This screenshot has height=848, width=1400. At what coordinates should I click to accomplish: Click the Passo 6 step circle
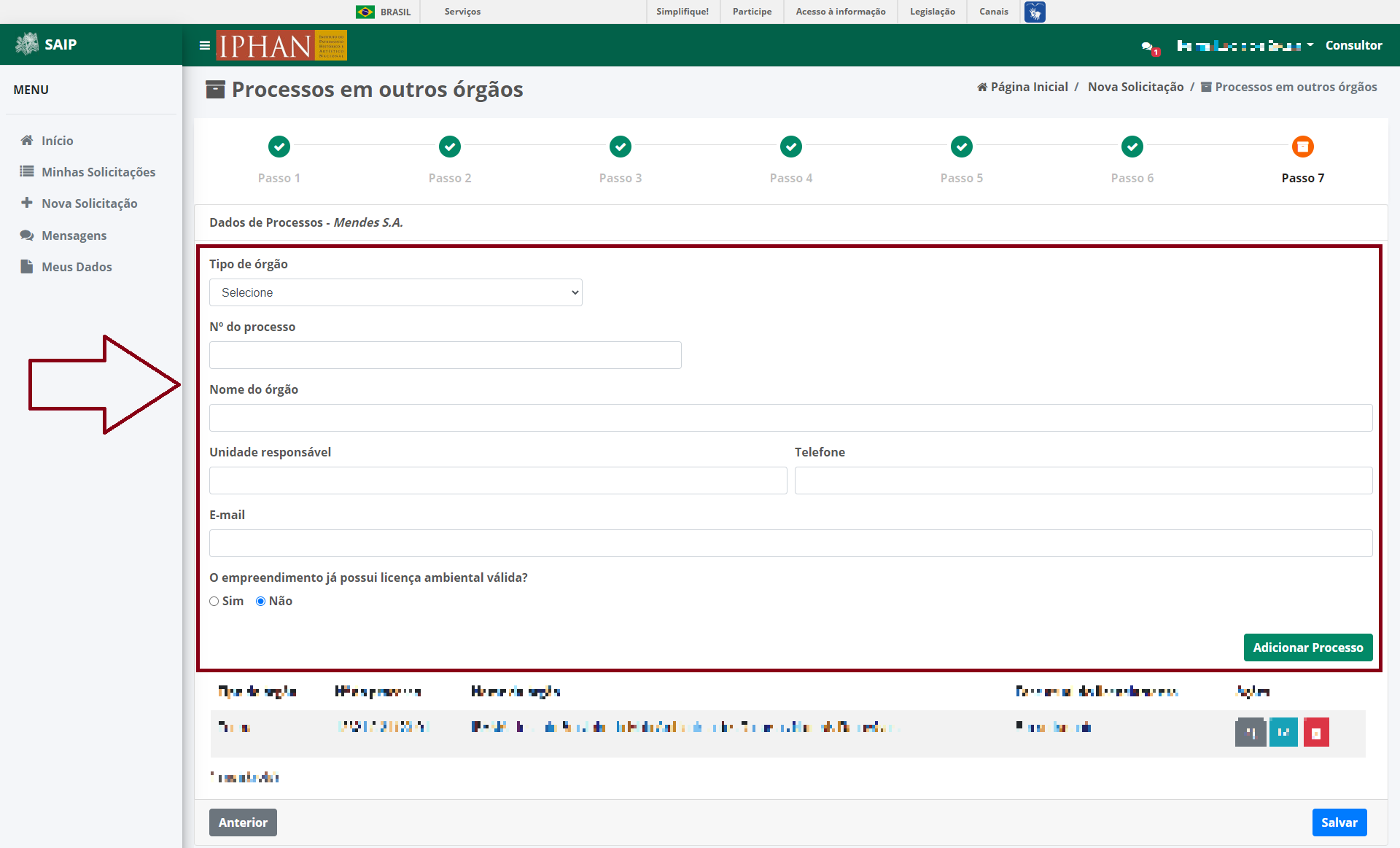pyautogui.click(x=1132, y=147)
